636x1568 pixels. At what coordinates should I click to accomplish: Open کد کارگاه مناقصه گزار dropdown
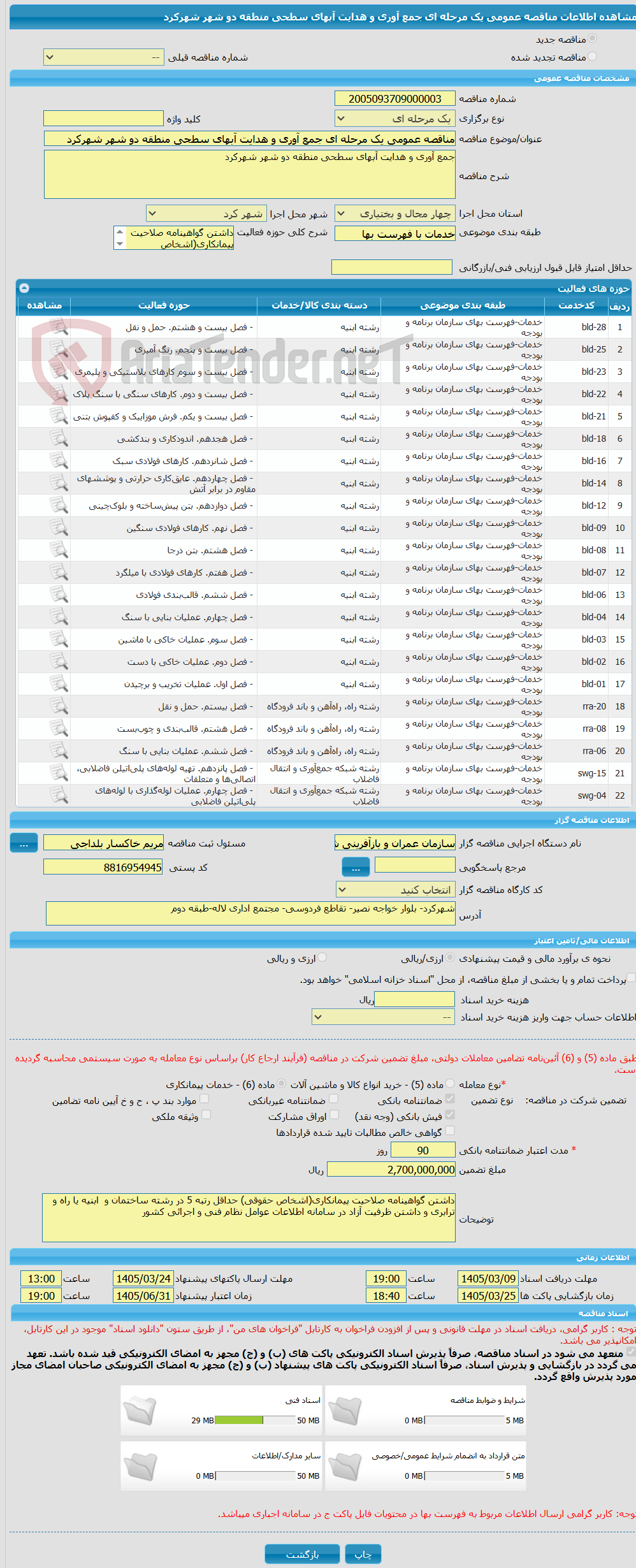(x=395, y=890)
